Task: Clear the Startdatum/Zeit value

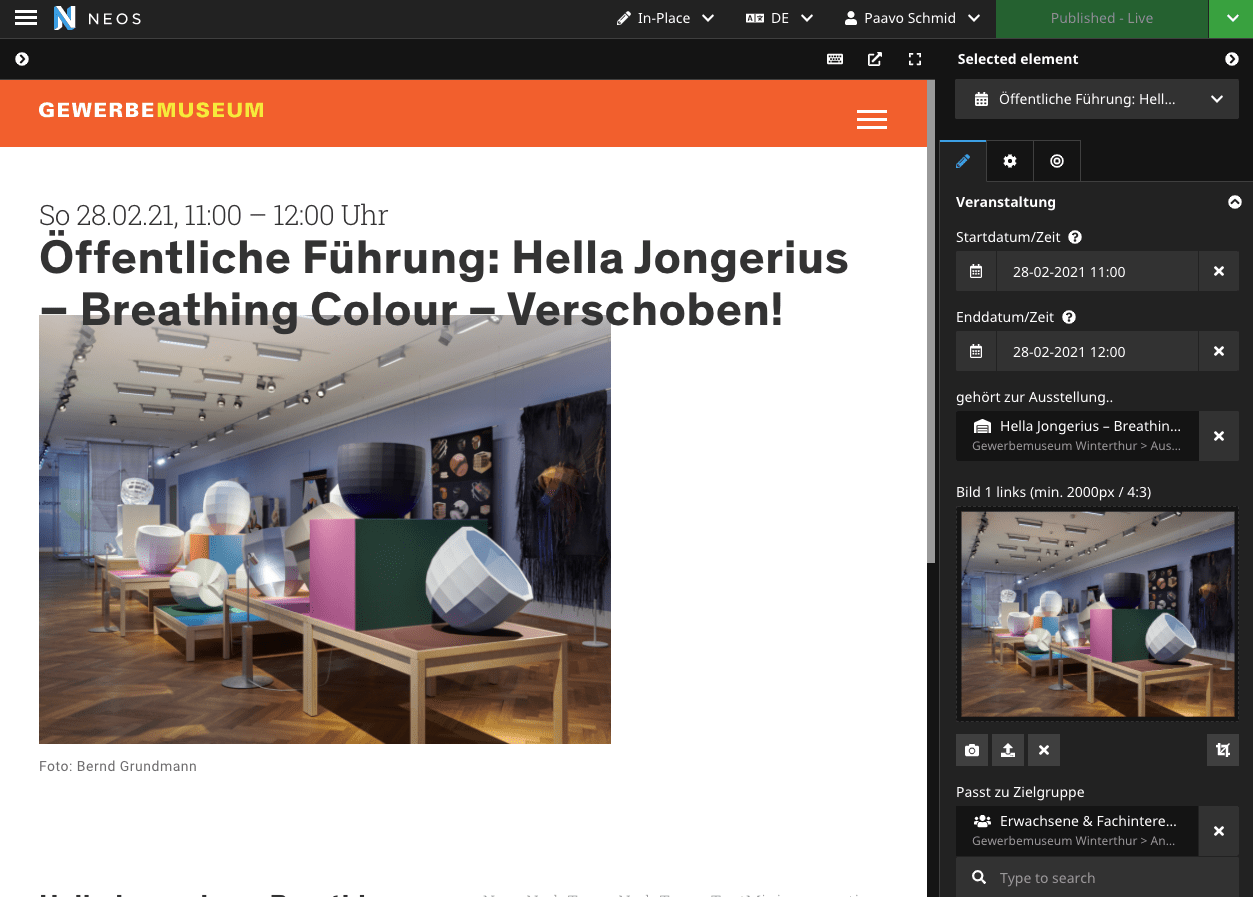Action: [x=1219, y=271]
